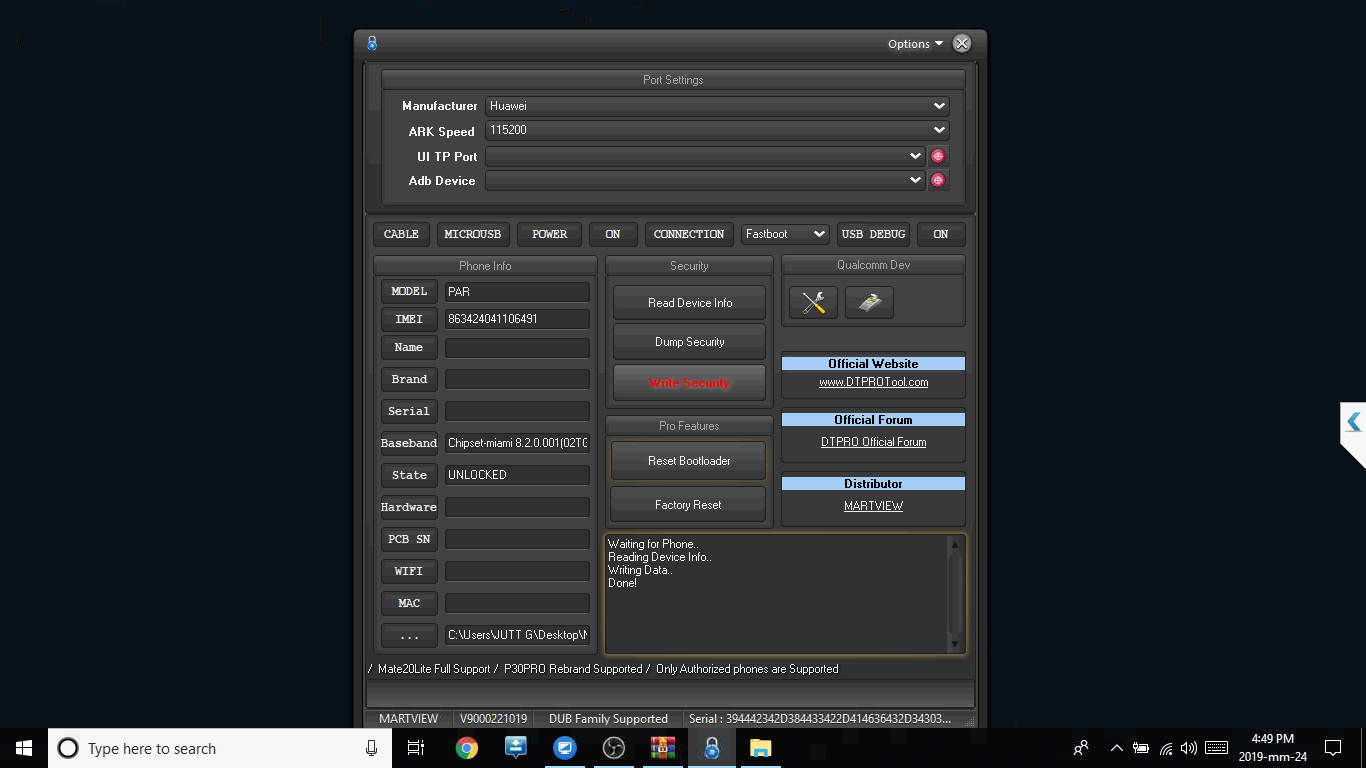Click the volume speaker icon
Image resolution: width=1366 pixels, height=768 pixels.
click(1189, 748)
